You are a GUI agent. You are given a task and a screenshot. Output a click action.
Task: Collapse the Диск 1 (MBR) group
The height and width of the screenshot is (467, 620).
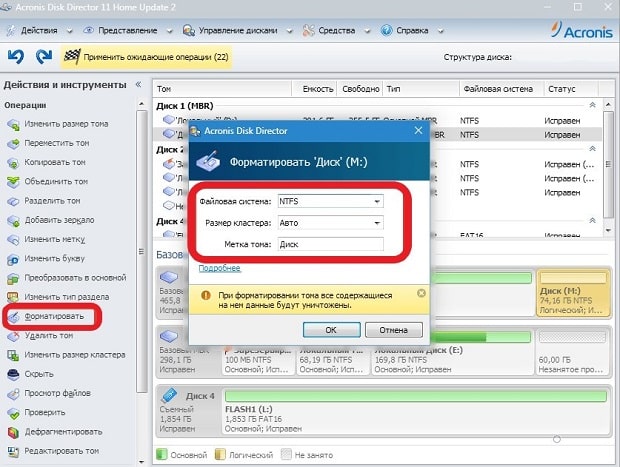[592, 105]
